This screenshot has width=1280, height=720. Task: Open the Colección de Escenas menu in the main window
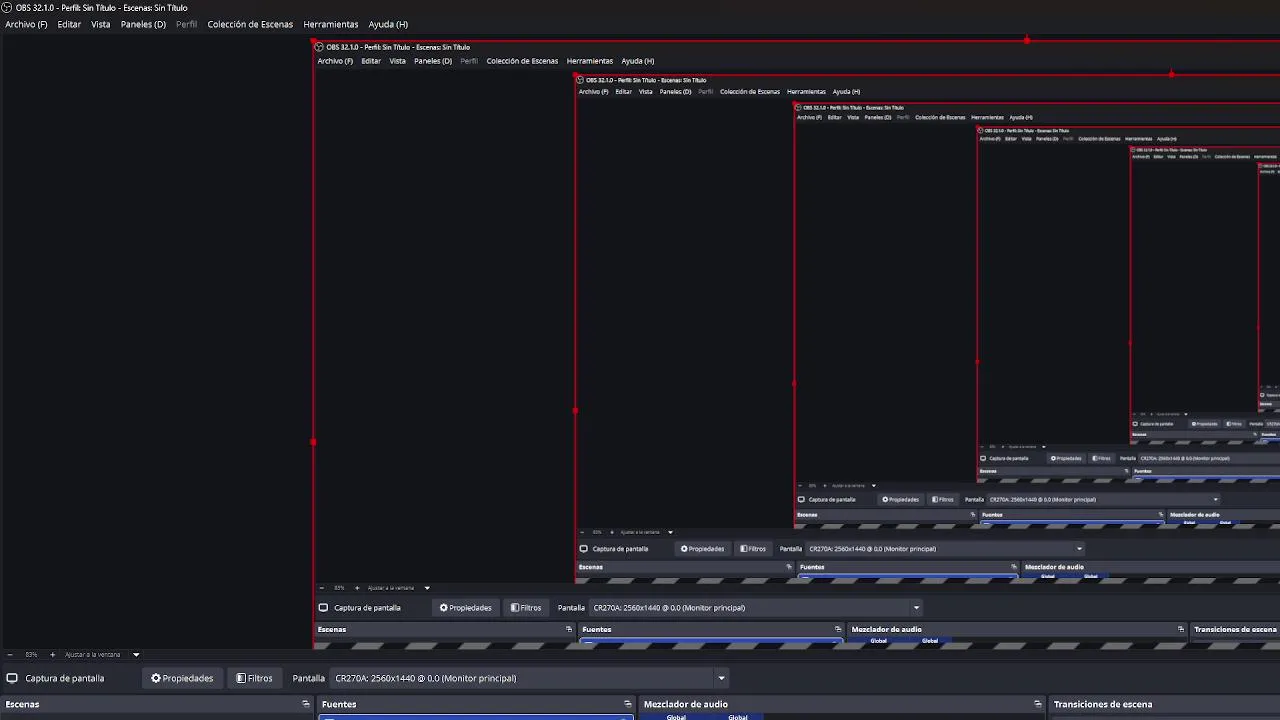250,24
